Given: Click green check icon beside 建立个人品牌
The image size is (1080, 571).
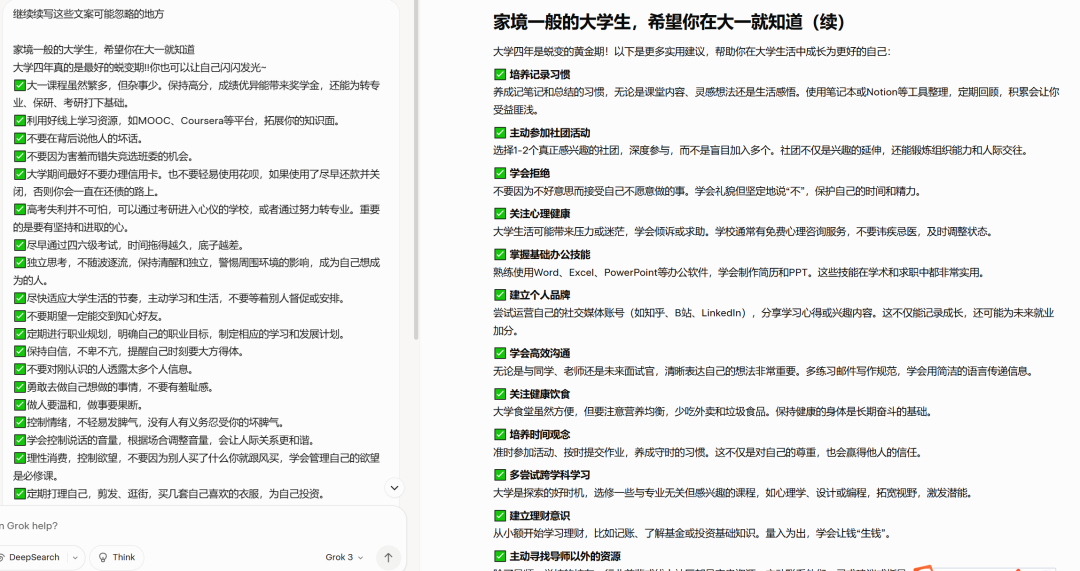Looking at the screenshot, I should tap(500, 294).
